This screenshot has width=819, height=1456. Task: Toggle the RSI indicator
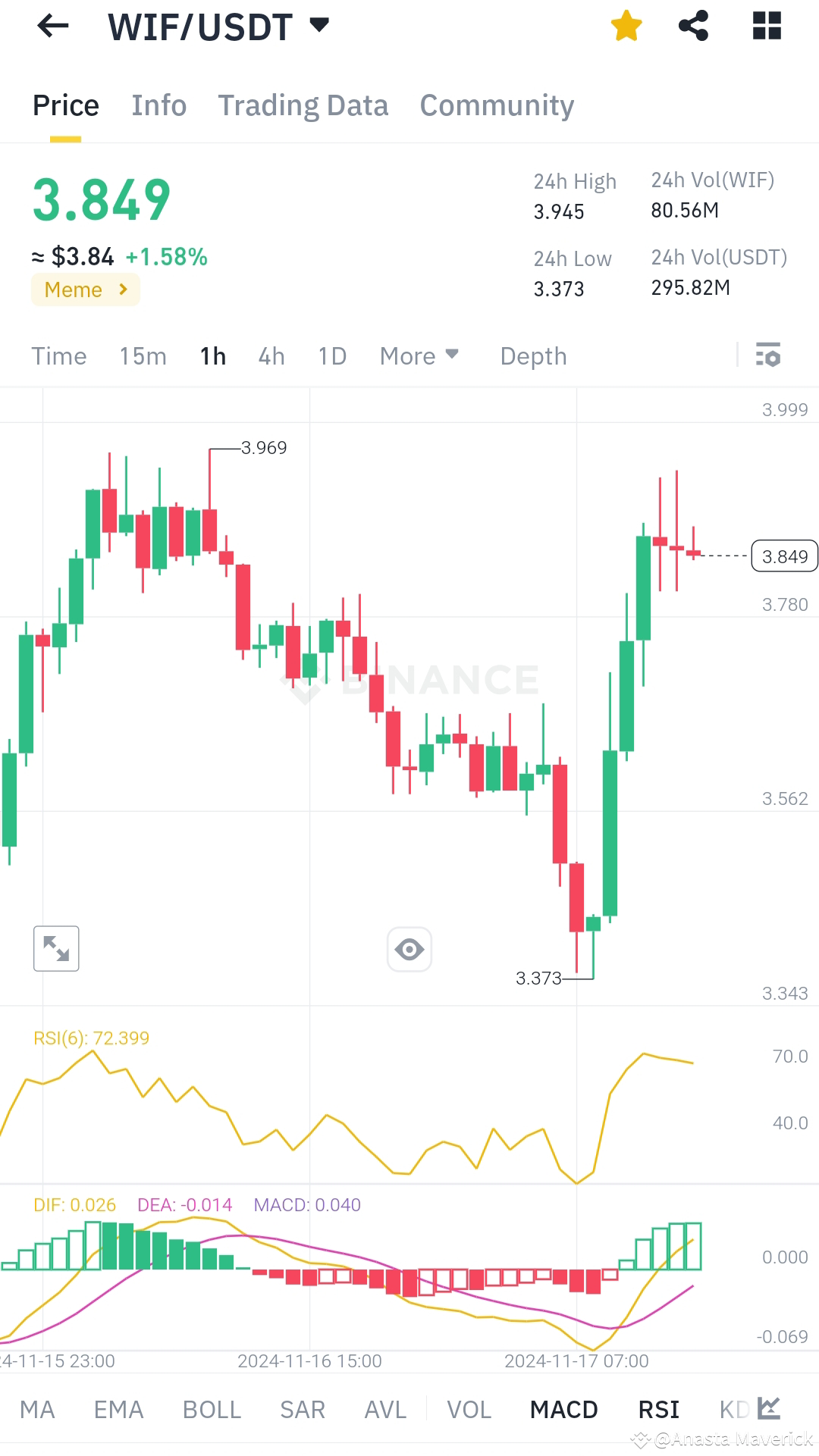tap(658, 1408)
